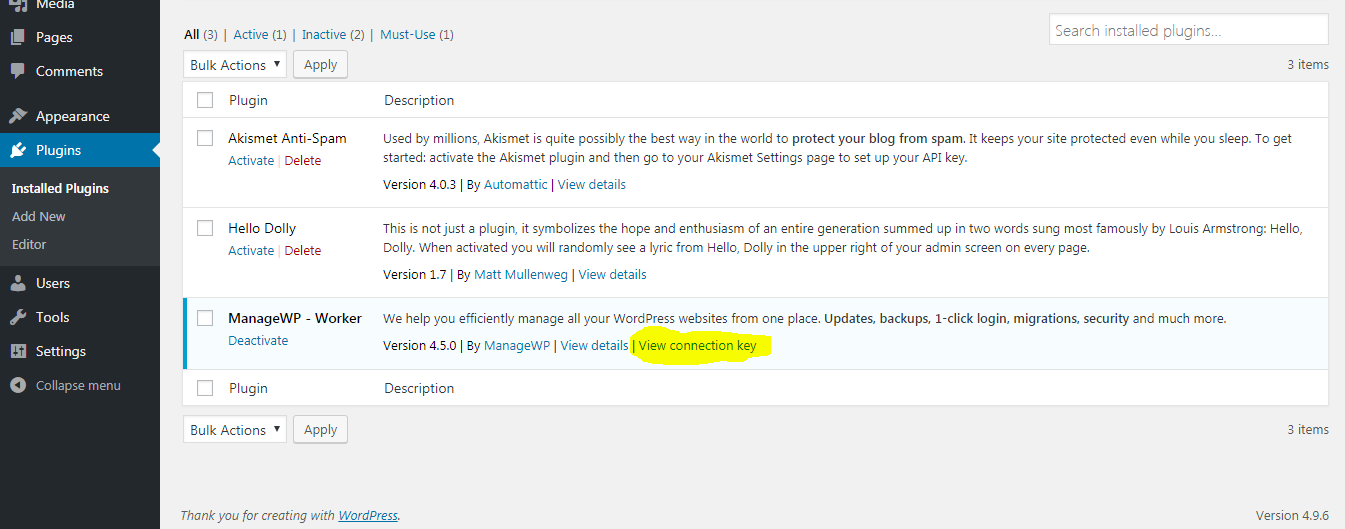Viewport: 1345px width, 529px height.
Task: Filter plugins by Inactive
Action: (324, 34)
